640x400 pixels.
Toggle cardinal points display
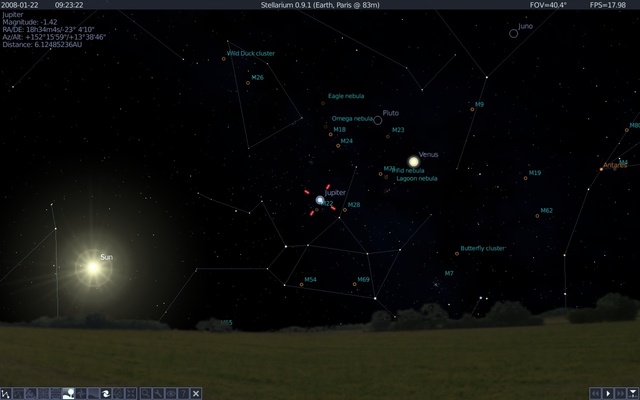pyautogui.click(x=81, y=393)
